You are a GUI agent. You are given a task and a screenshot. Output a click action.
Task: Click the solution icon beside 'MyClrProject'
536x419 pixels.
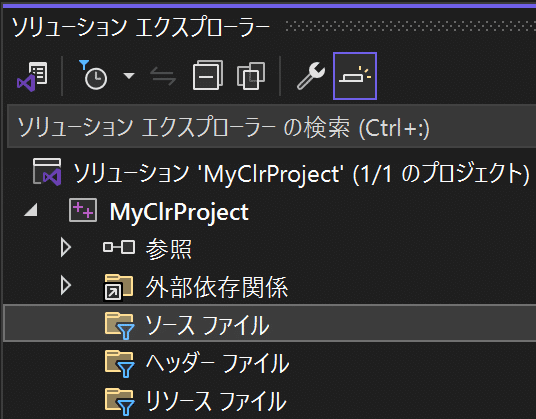point(47,172)
